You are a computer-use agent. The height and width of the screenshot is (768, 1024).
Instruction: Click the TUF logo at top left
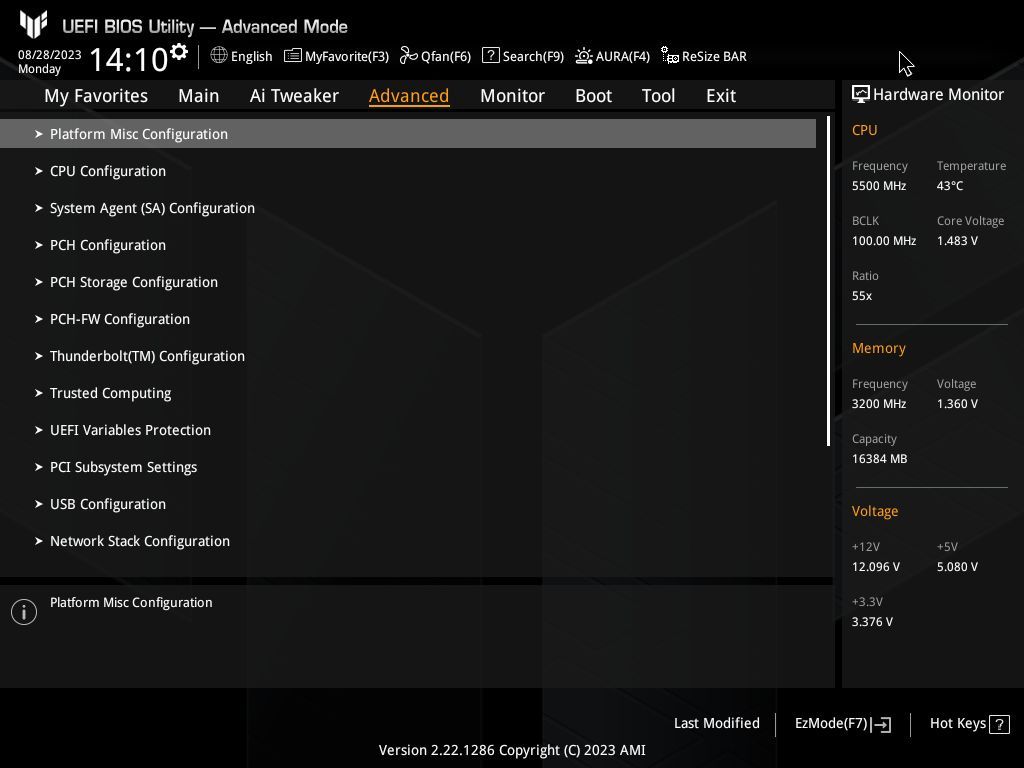pyautogui.click(x=33, y=25)
